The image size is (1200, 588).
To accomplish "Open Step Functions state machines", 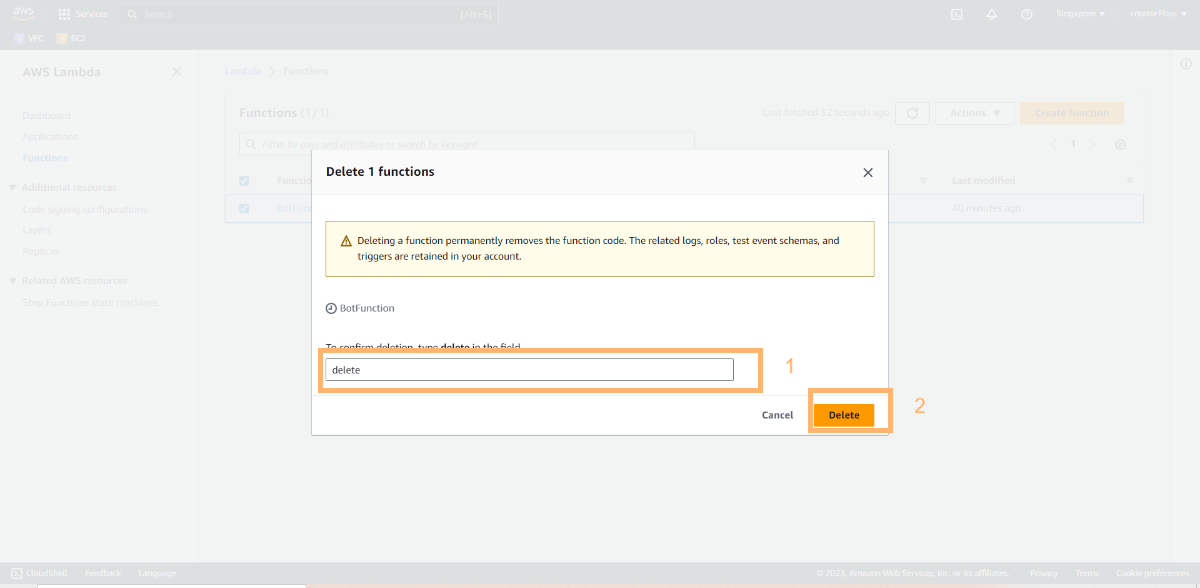I will [x=90, y=302].
